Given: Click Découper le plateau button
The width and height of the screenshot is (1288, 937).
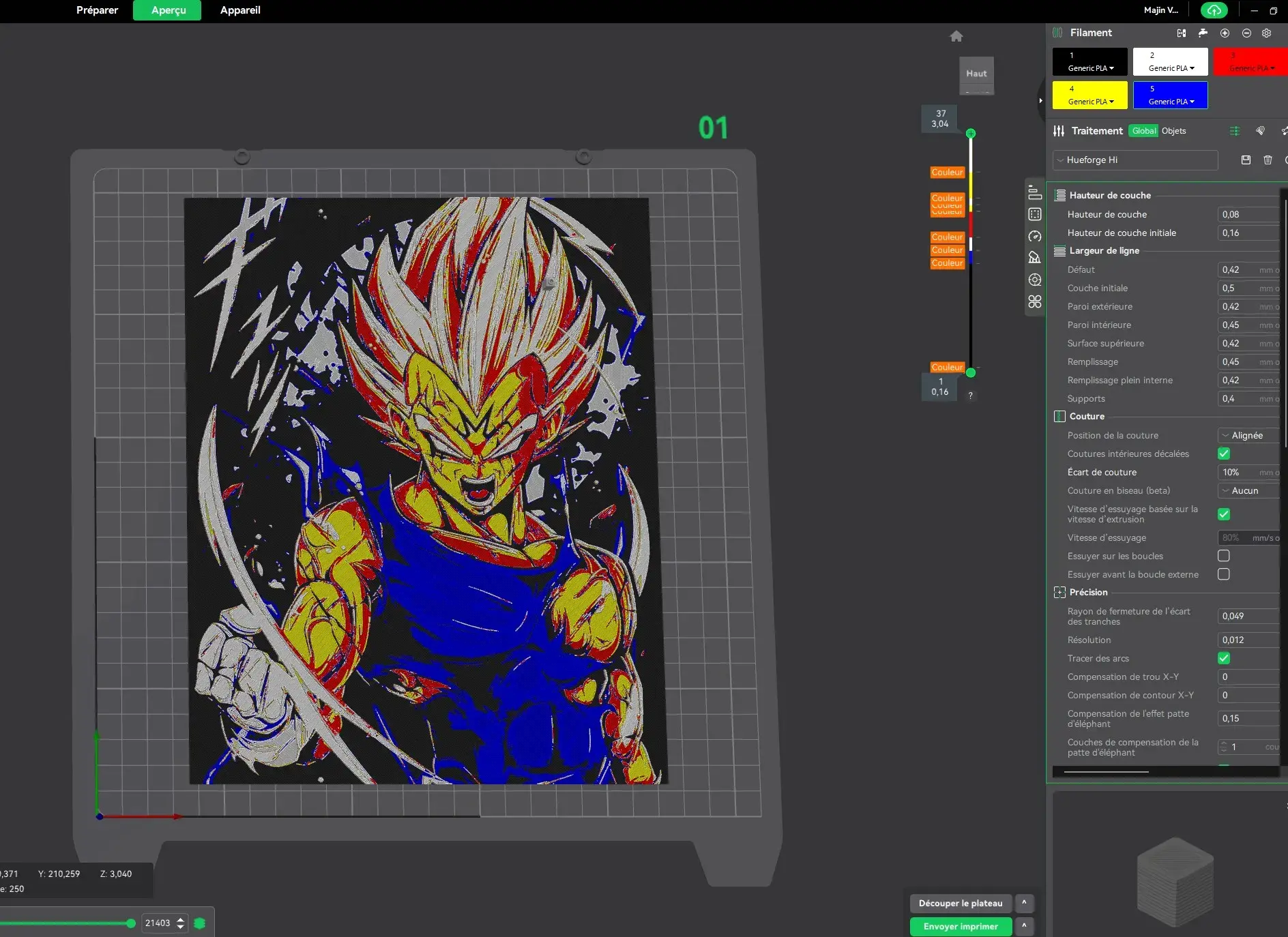Looking at the screenshot, I should point(961,904).
